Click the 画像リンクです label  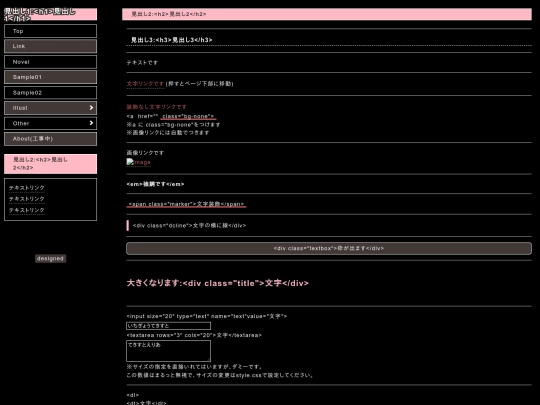click(x=145, y=153)
